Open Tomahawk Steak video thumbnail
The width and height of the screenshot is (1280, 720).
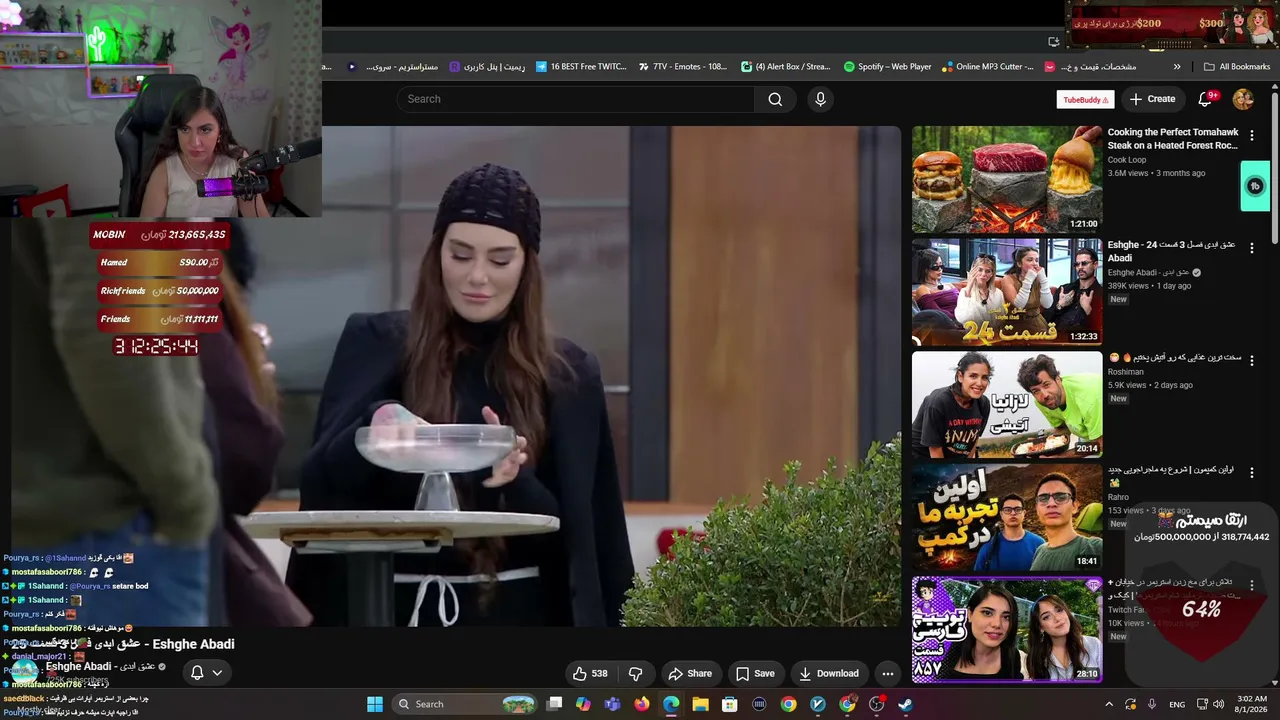pos(1007,179)
